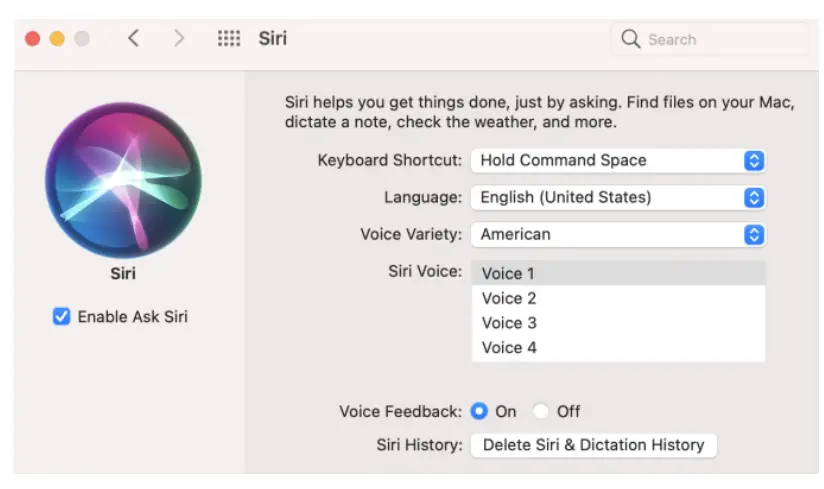Screen dimensions: 824x489
Task: Set Voice Feedback to Off
Action: 541,411
